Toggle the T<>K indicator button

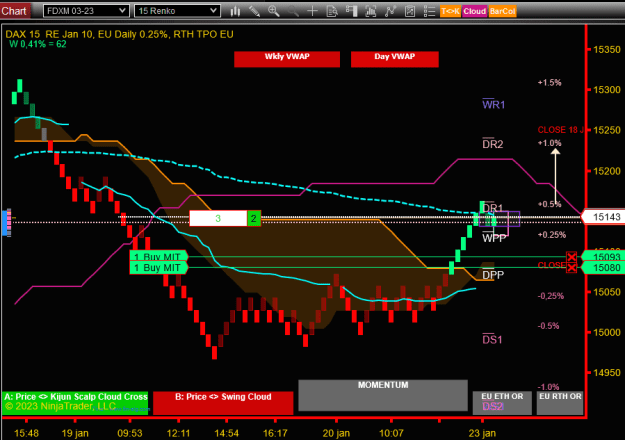pos(450,11)
